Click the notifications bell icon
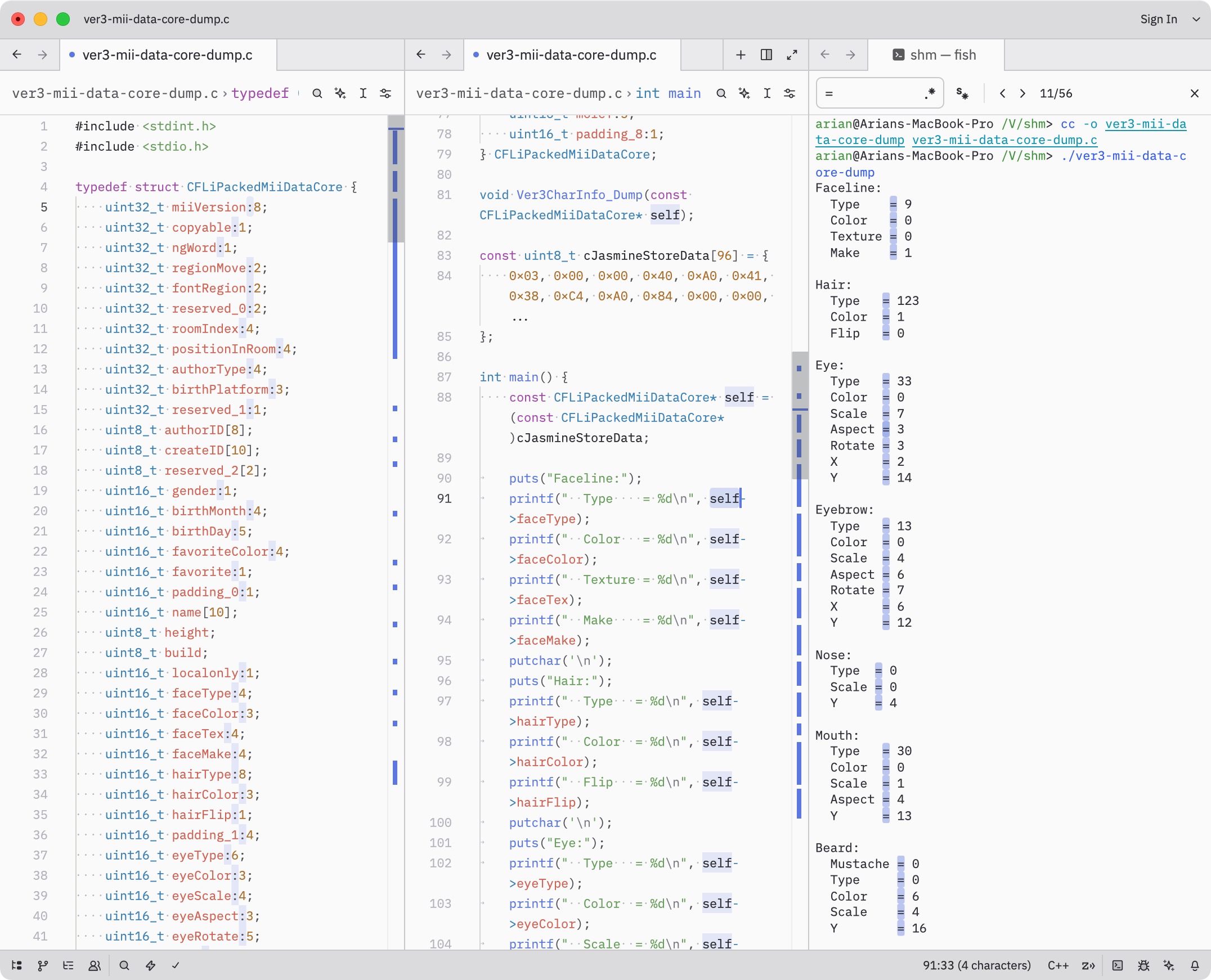This screenshot has width=1211, height=980. (1195, 965)
